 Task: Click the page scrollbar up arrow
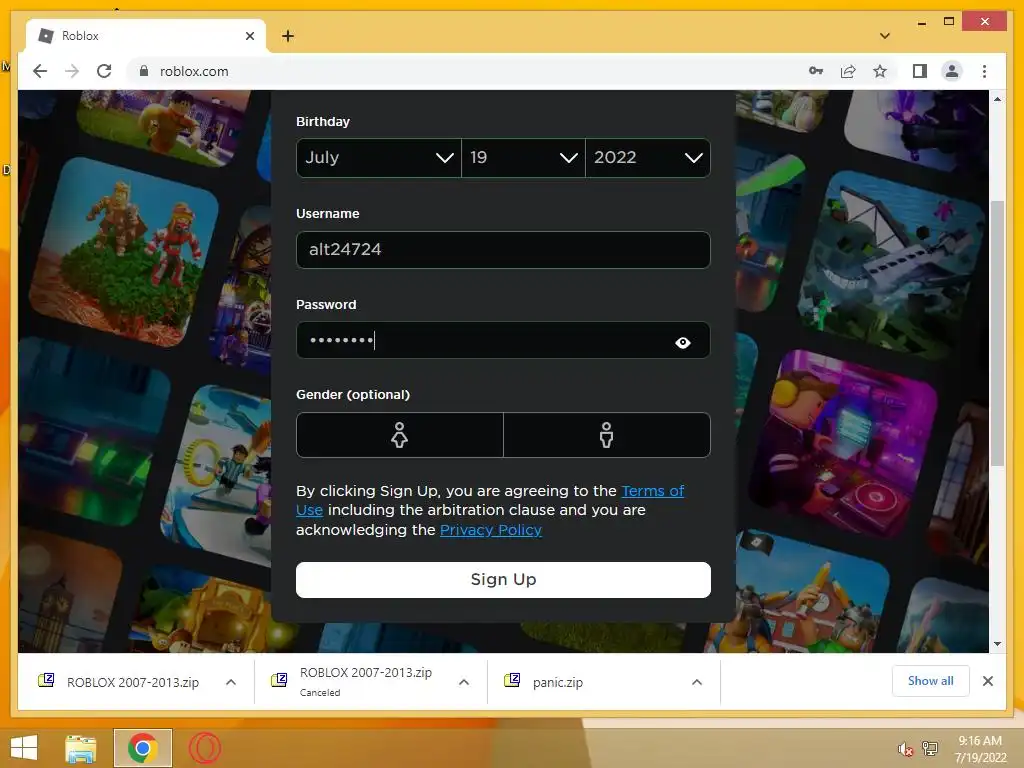(x=997, y=99)
